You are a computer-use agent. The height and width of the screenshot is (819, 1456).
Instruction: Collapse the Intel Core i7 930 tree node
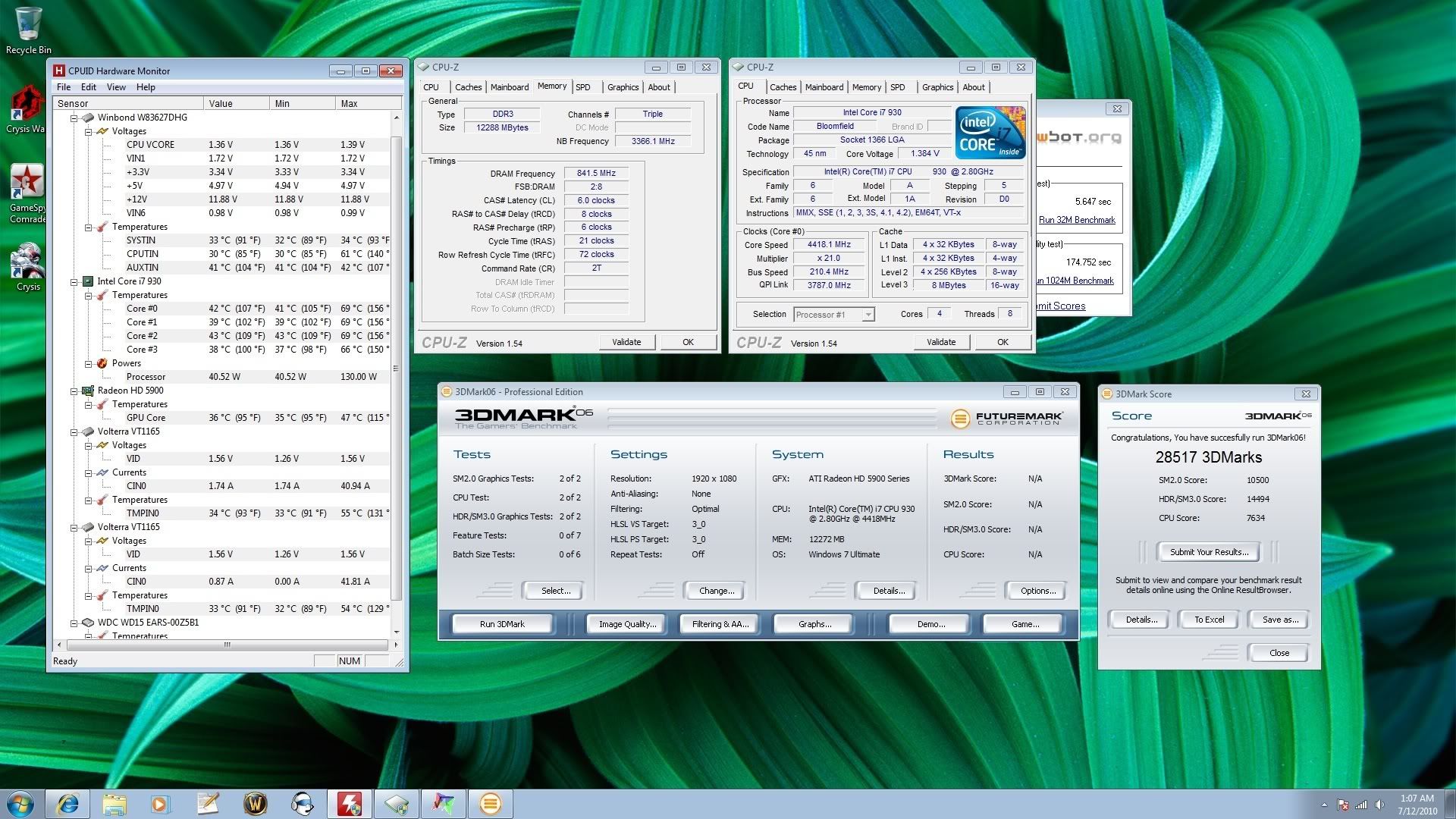(74, 281)
